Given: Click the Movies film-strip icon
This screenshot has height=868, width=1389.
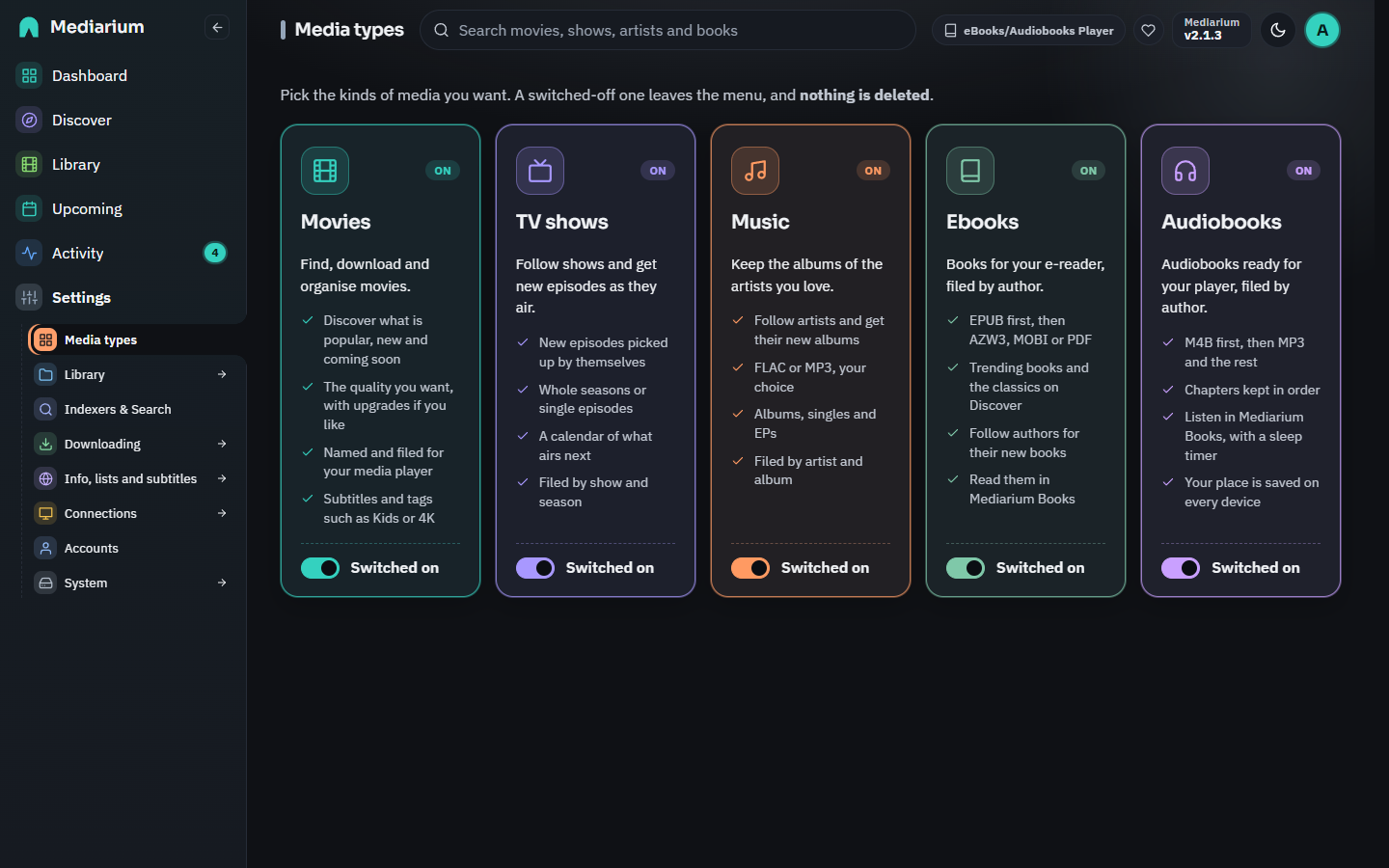Looking at the screenshot, I should coord(325,171).
